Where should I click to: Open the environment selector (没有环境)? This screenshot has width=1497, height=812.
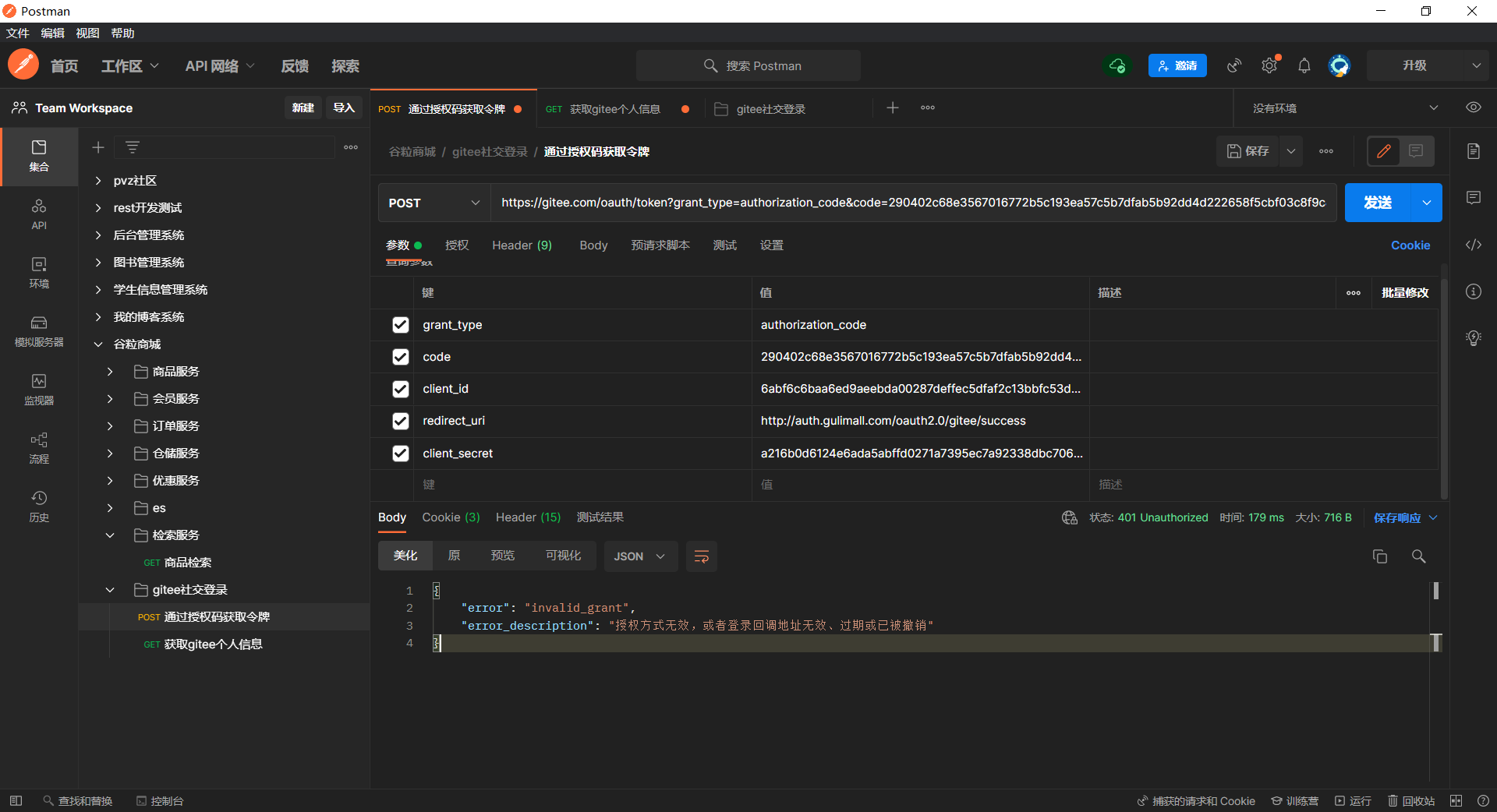(1346, 108)
